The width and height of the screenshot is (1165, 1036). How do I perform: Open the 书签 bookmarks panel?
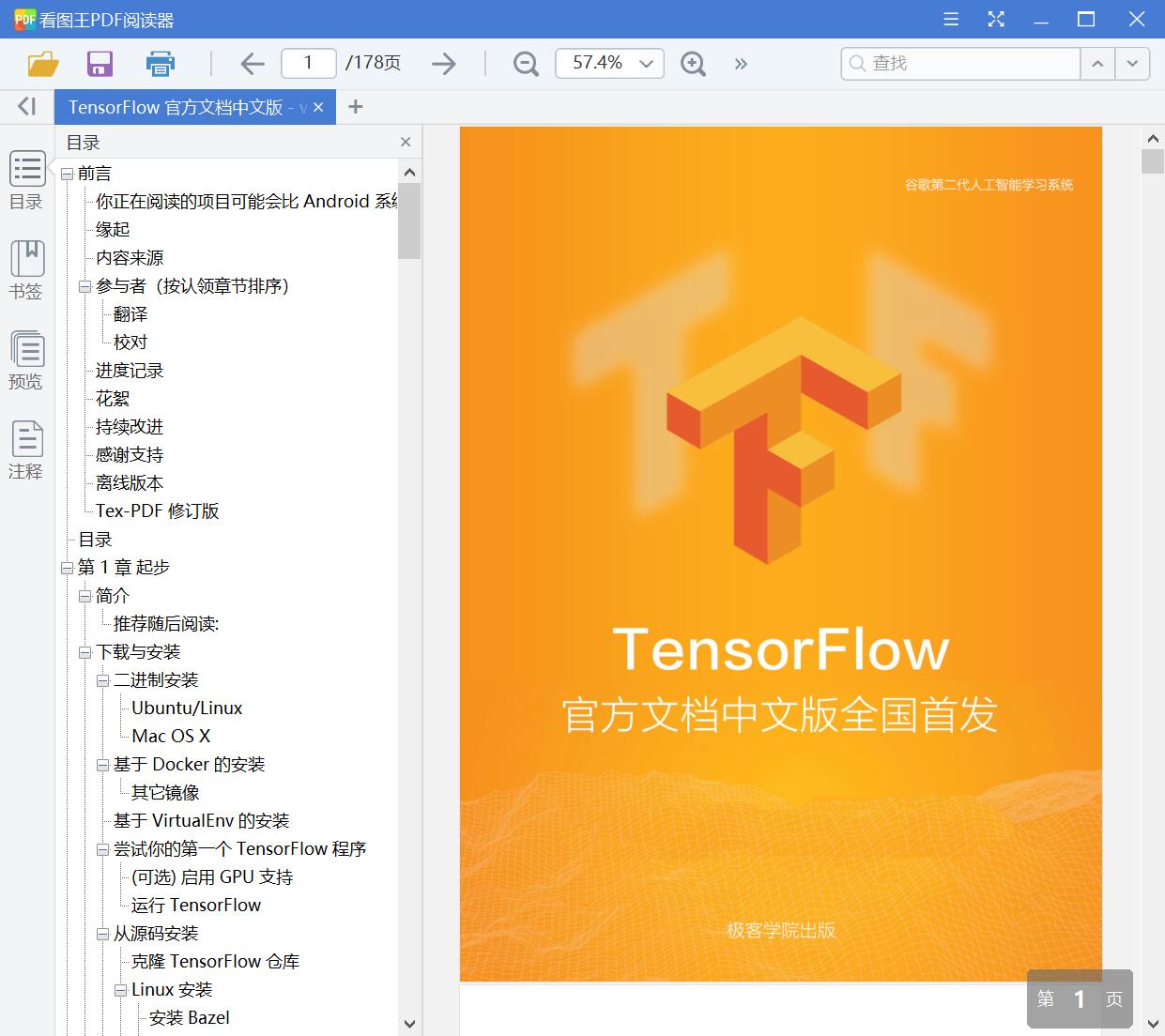26,270
